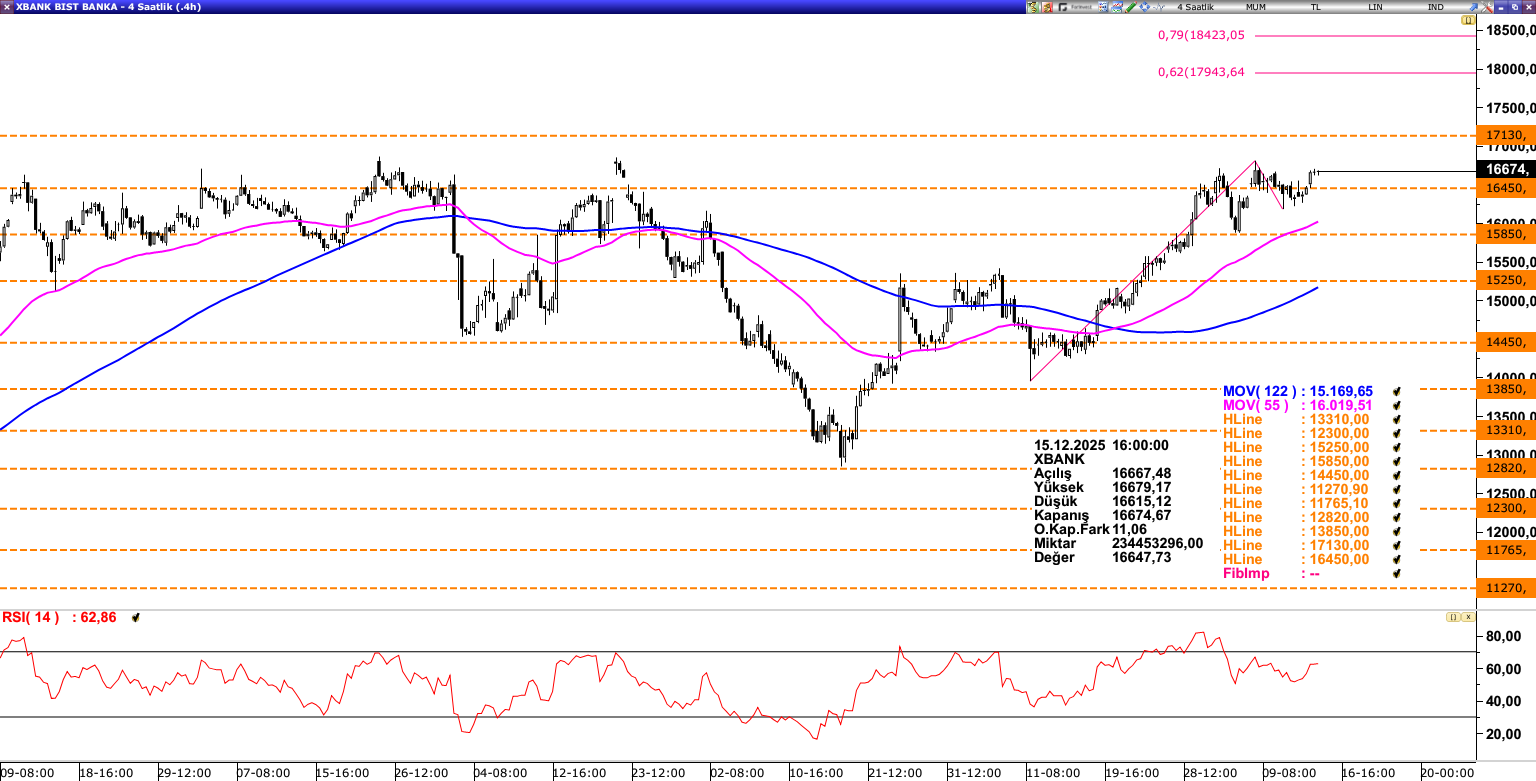The height and width of the screenshot is (781, 1536).
Task: Uncheck the FibImp checkbox in legend
Action: pos(1396,573)
